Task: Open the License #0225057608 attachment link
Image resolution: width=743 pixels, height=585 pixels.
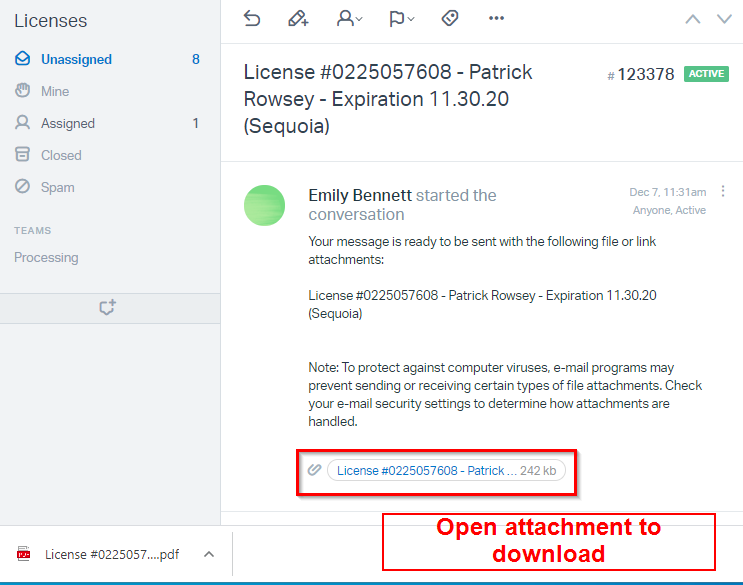Action: click(x=446, y=470)
